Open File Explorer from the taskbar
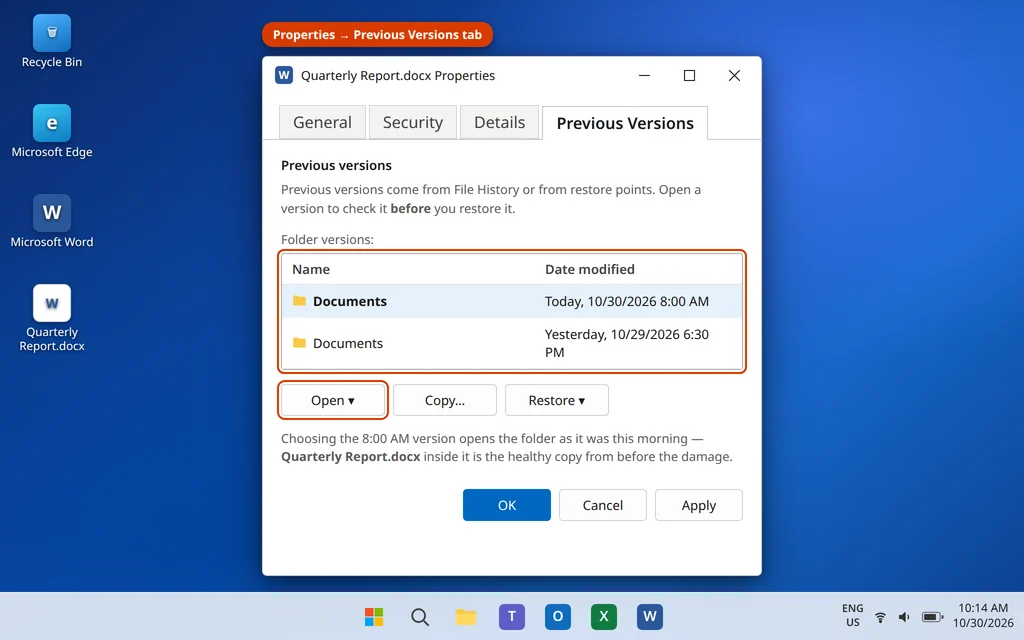This screenshot has height=640, width=1024. point(466,616)
